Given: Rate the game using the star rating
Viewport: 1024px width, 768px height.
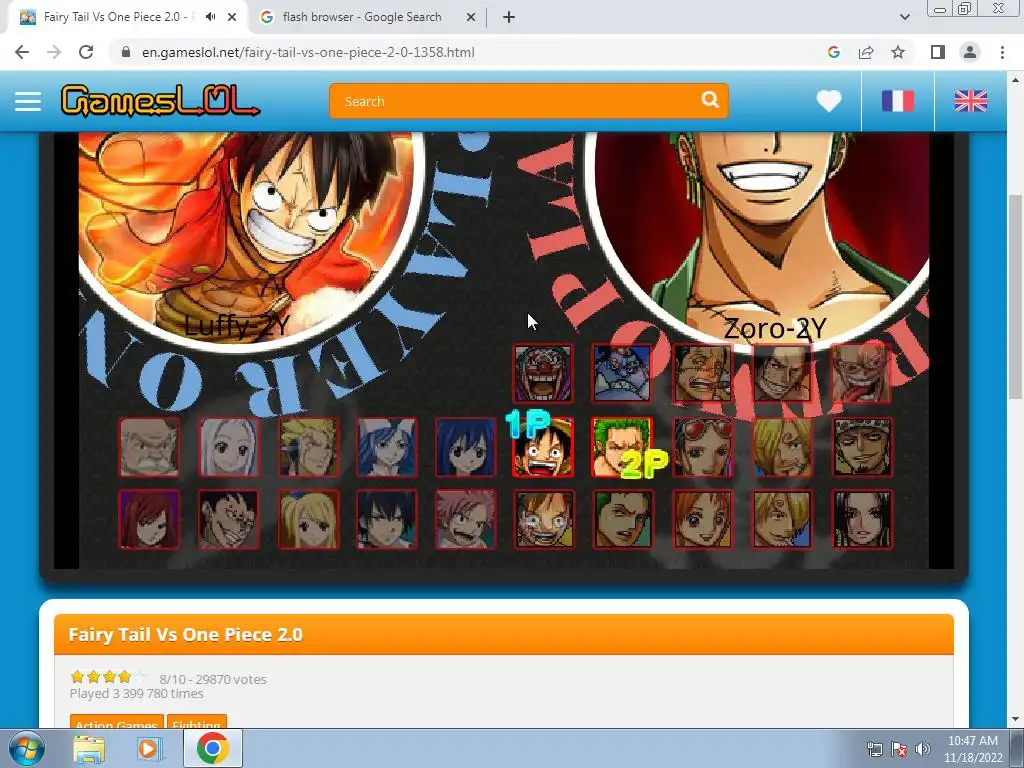Looking at the screenshot, I should point(108,677).
